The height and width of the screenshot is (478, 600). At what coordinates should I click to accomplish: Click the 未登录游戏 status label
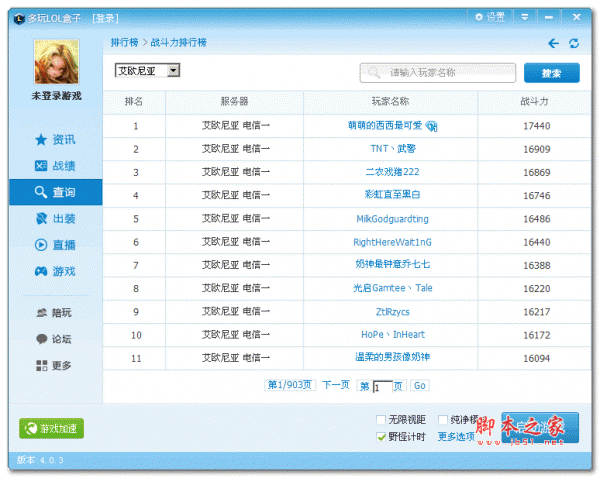click(x=57, y=96)
